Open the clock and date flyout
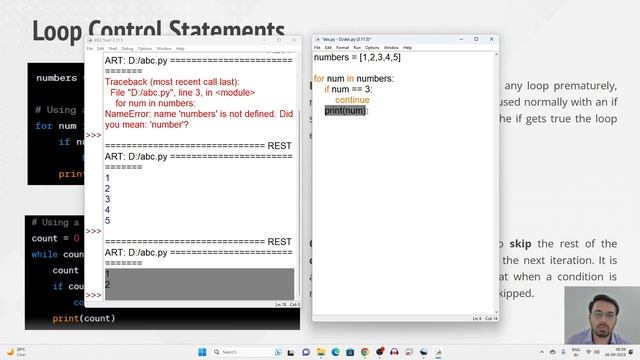640x360 pixels. tap(615, 352)
